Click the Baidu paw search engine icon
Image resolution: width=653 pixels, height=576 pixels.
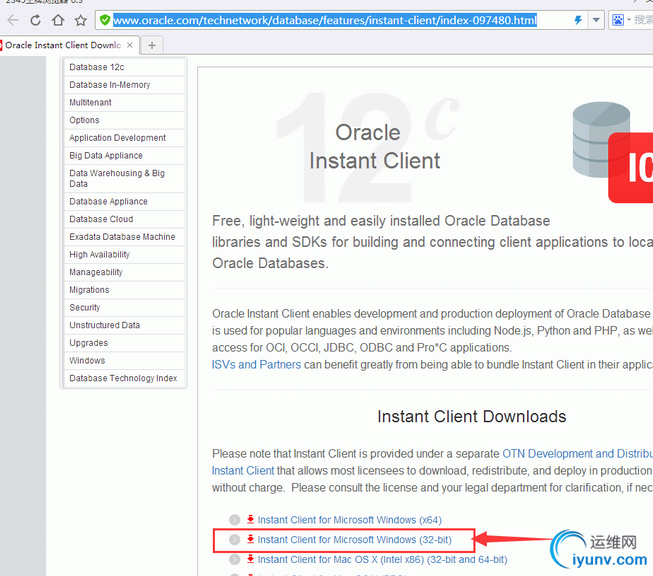[x=618, y=20]
